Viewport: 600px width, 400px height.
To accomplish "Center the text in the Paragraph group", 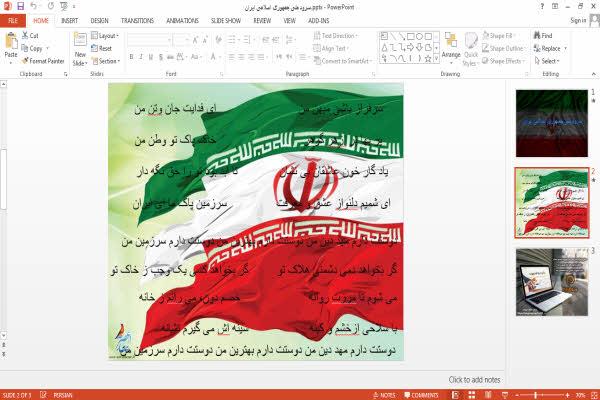I will [x=241, y=57].
